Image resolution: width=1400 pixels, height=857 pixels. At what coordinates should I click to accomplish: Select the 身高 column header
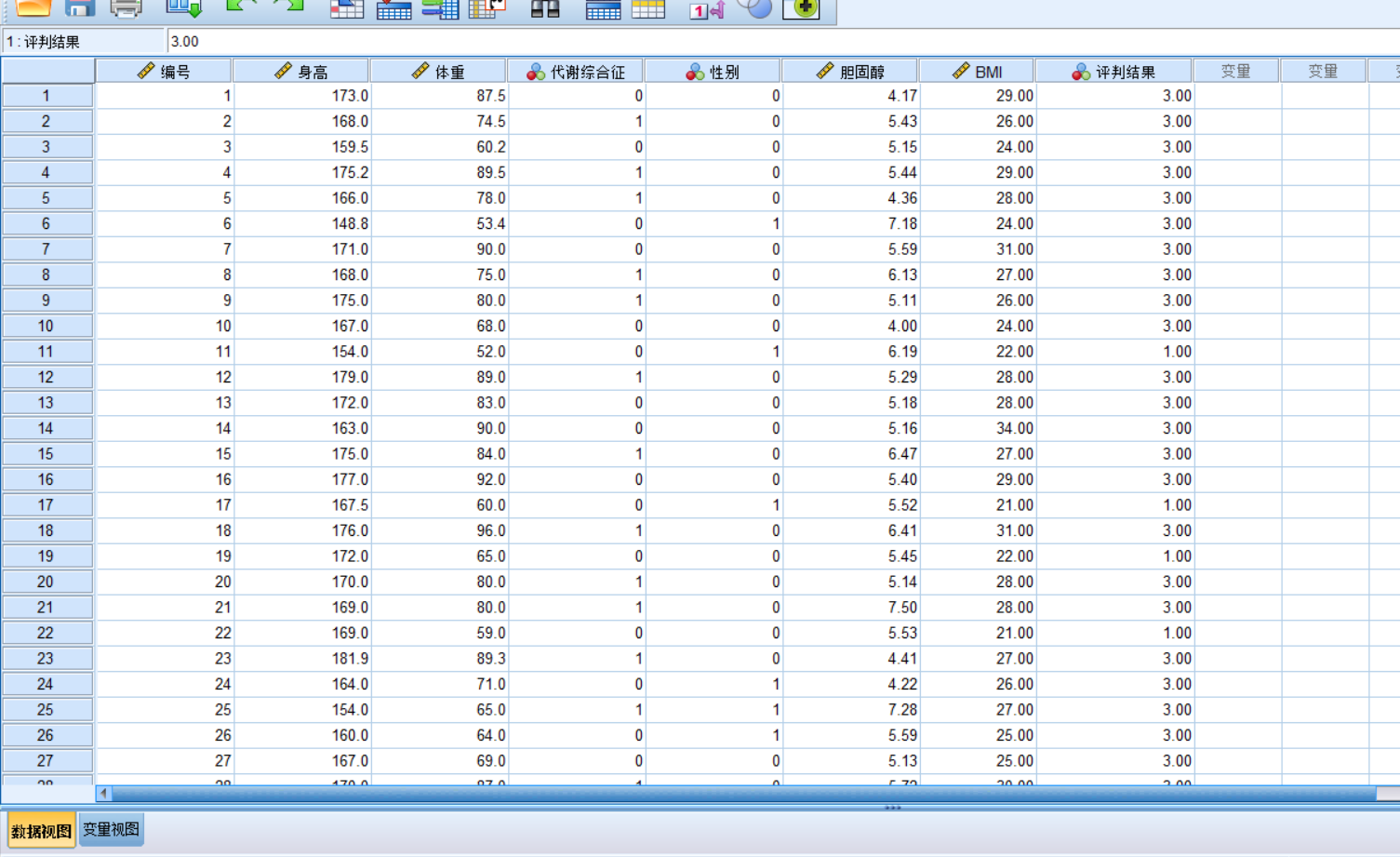[x=301, y=72]
